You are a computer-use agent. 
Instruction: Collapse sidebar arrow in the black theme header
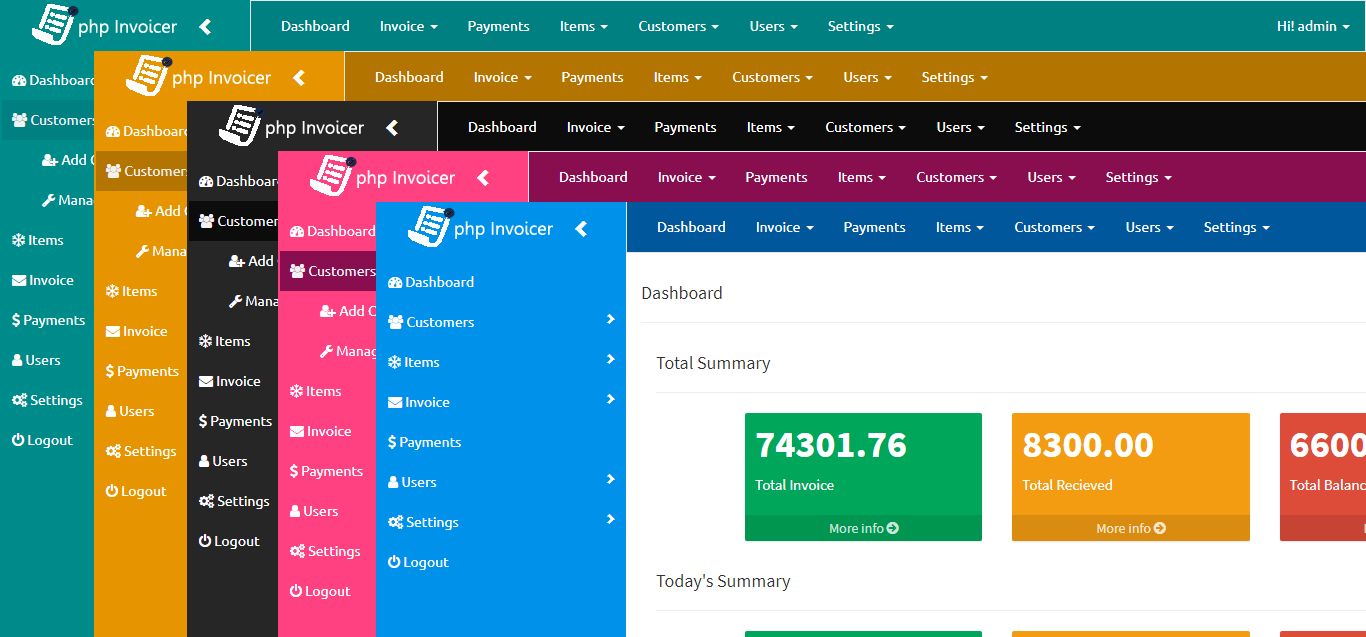392,128
